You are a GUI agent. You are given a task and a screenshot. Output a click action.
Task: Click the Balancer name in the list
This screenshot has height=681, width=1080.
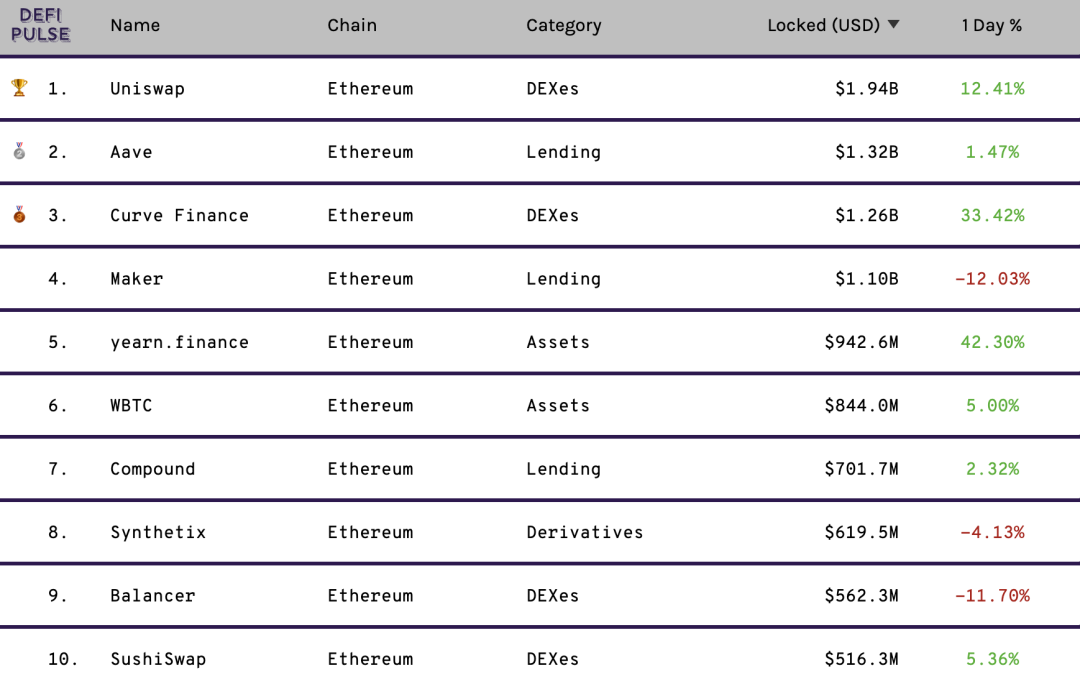point(153,596)
